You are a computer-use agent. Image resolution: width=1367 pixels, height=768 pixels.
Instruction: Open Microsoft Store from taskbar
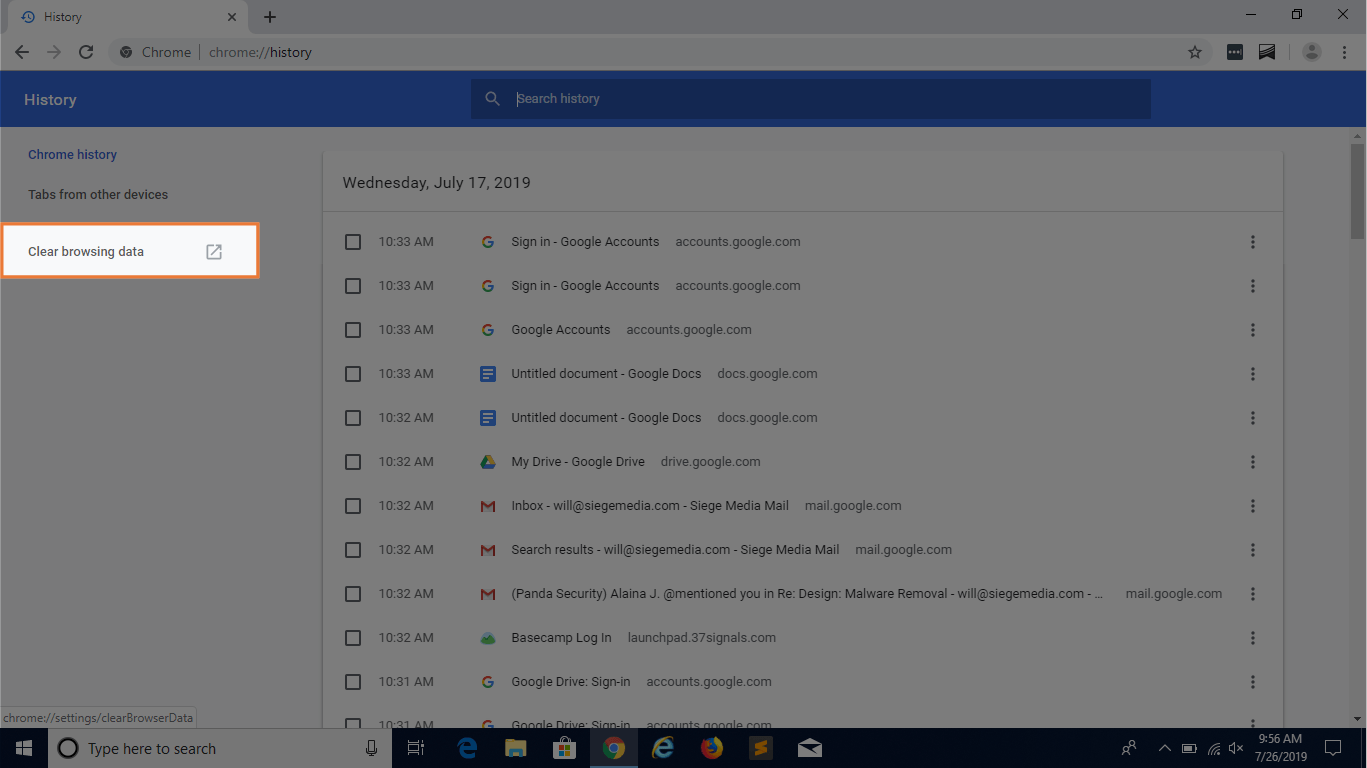pyautogui.click(x=565, y=748)
